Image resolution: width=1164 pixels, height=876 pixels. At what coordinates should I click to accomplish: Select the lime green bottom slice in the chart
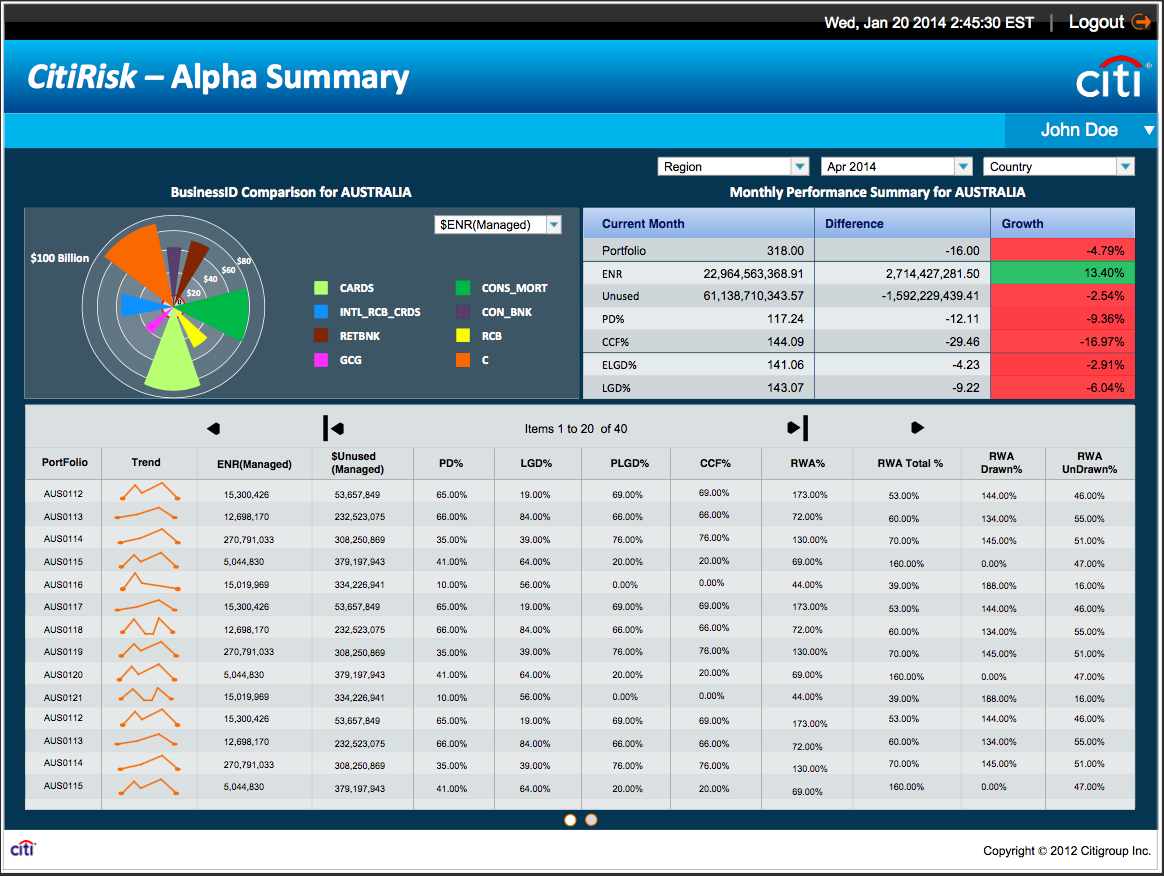172,356
